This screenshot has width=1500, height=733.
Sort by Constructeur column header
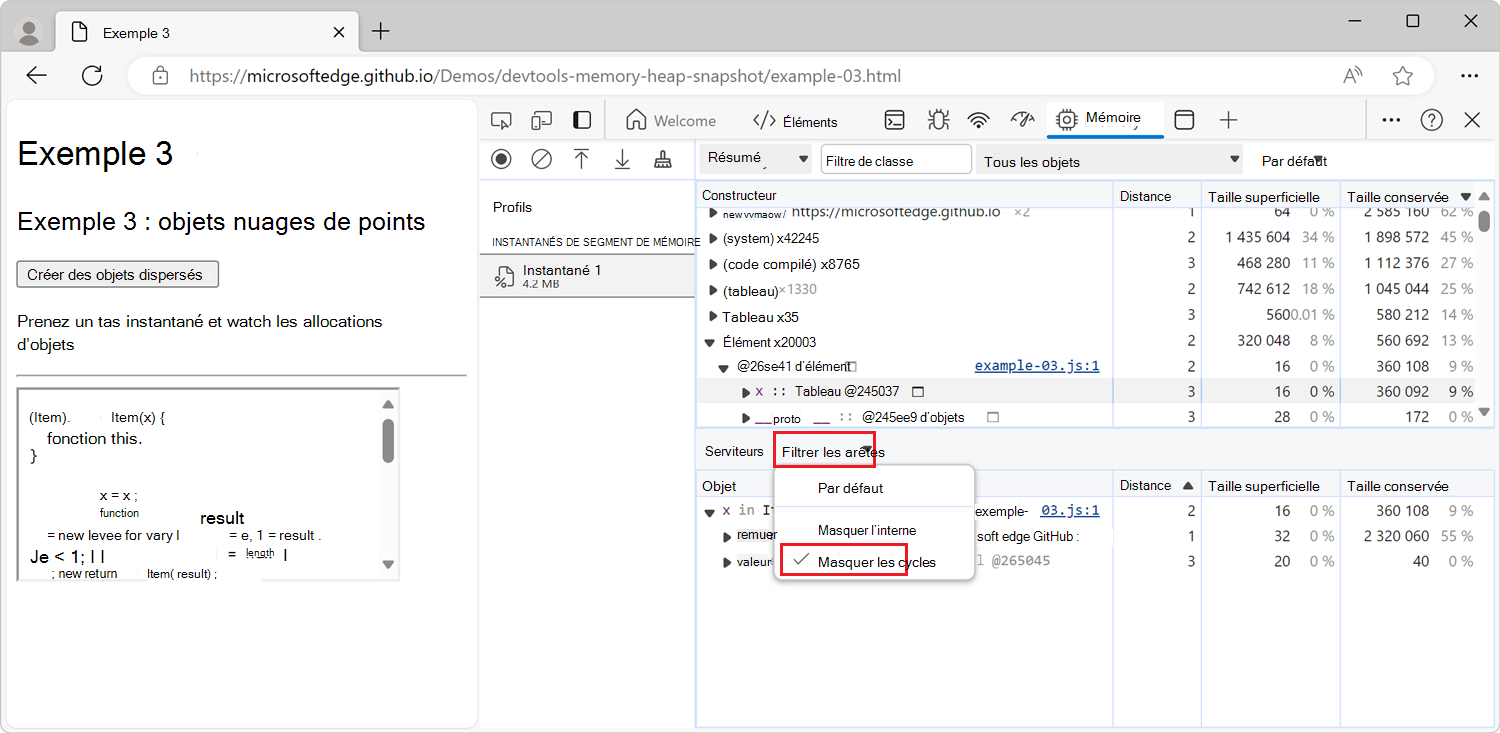904,196
